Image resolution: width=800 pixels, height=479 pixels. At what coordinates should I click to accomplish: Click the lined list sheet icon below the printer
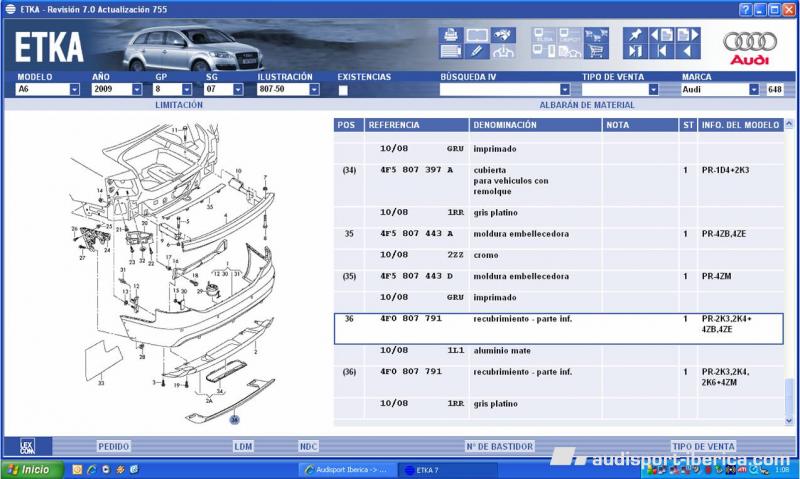coord(451,51)
